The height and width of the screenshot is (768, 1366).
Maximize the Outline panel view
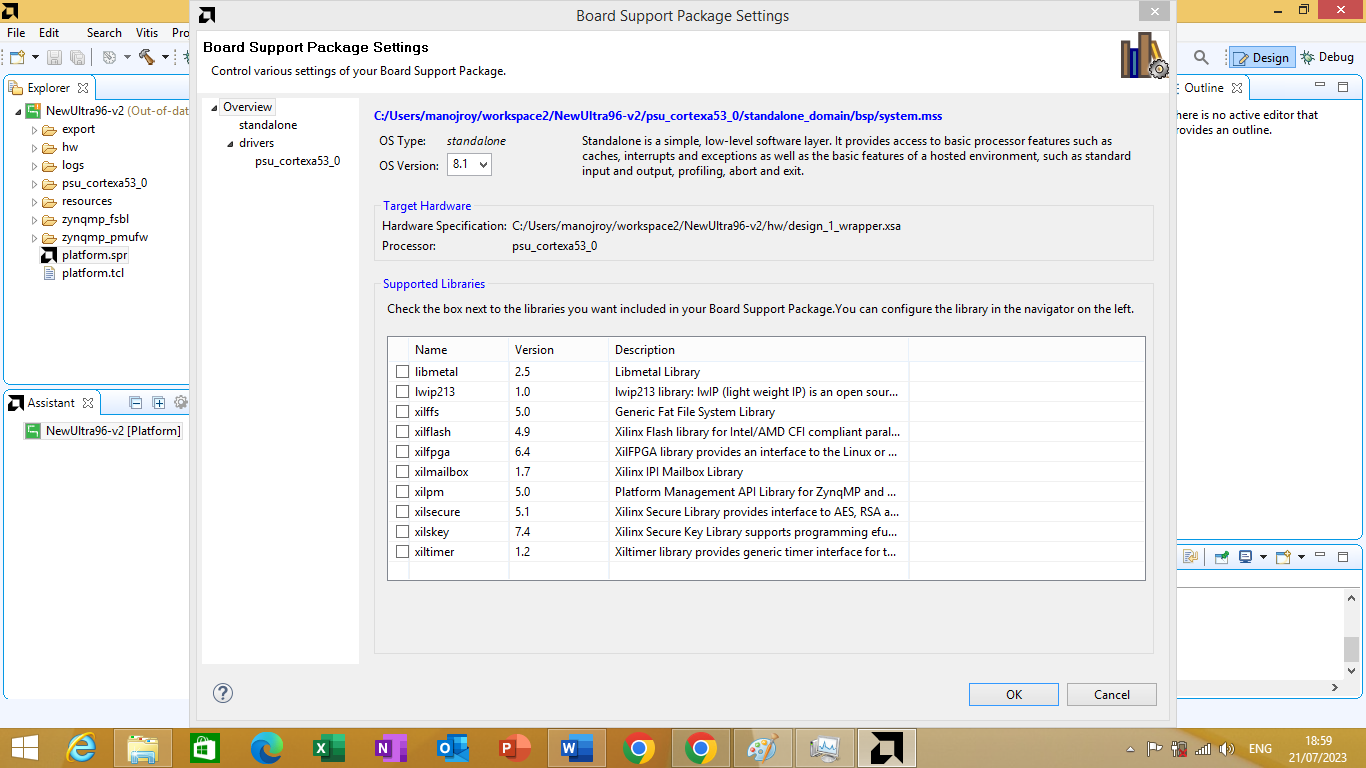tap(1343, 87)
